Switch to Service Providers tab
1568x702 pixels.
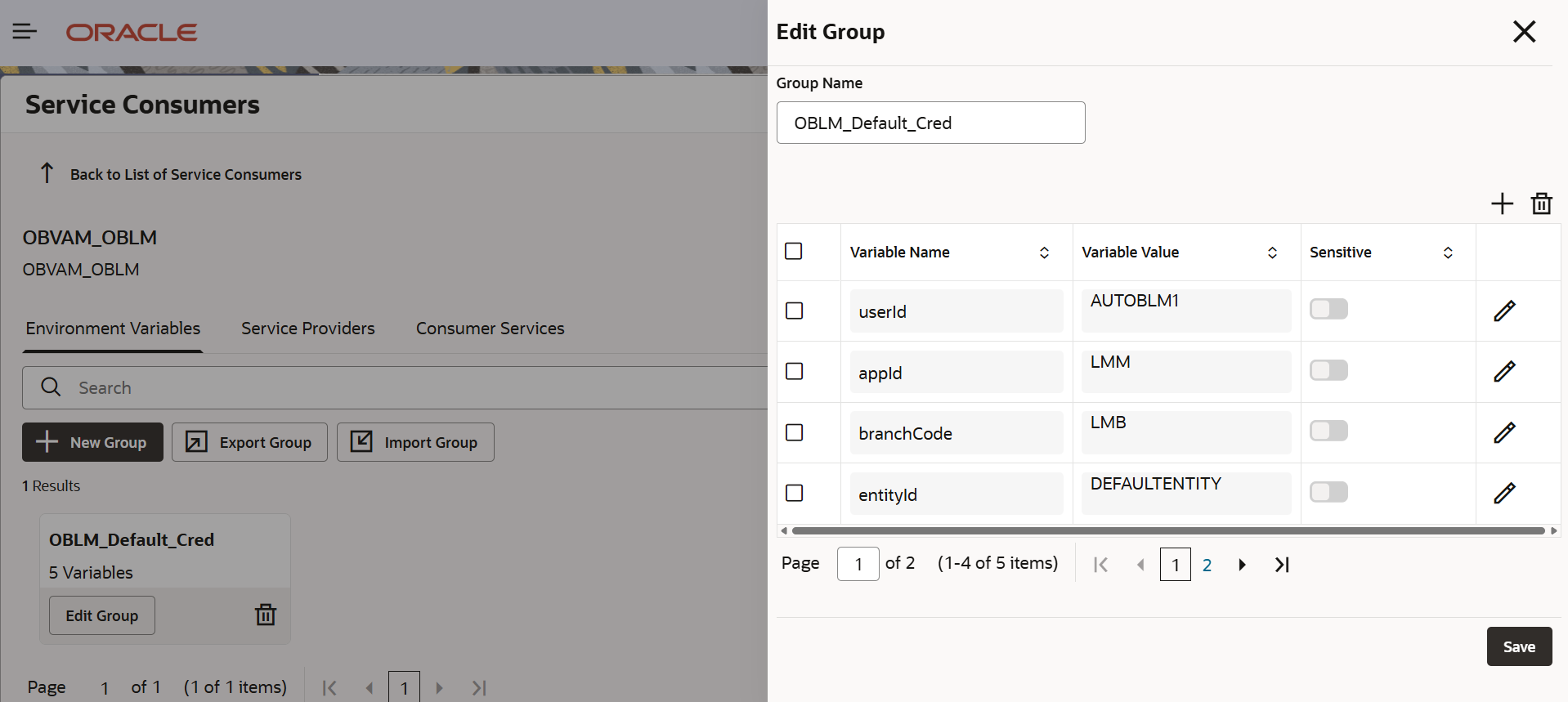coord(308,329)
